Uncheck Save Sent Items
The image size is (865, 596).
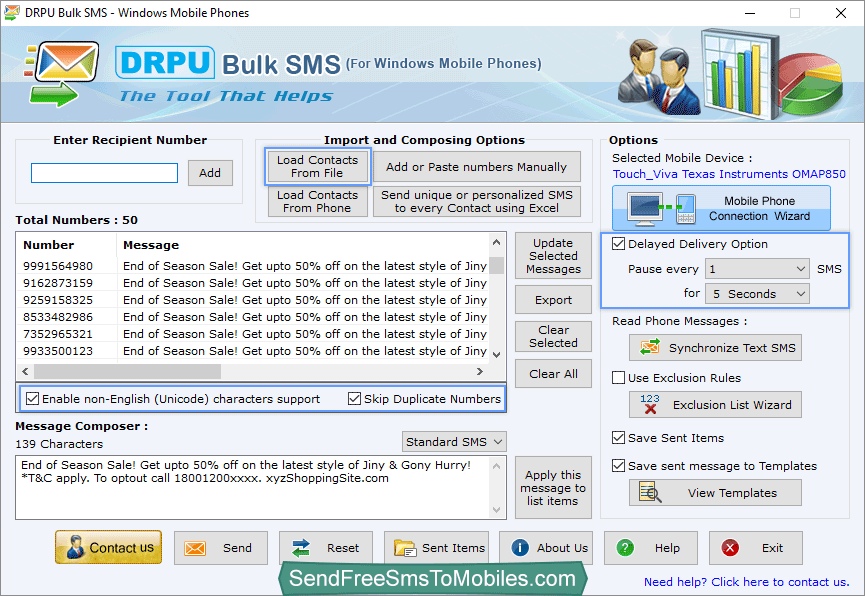point(618,438)
